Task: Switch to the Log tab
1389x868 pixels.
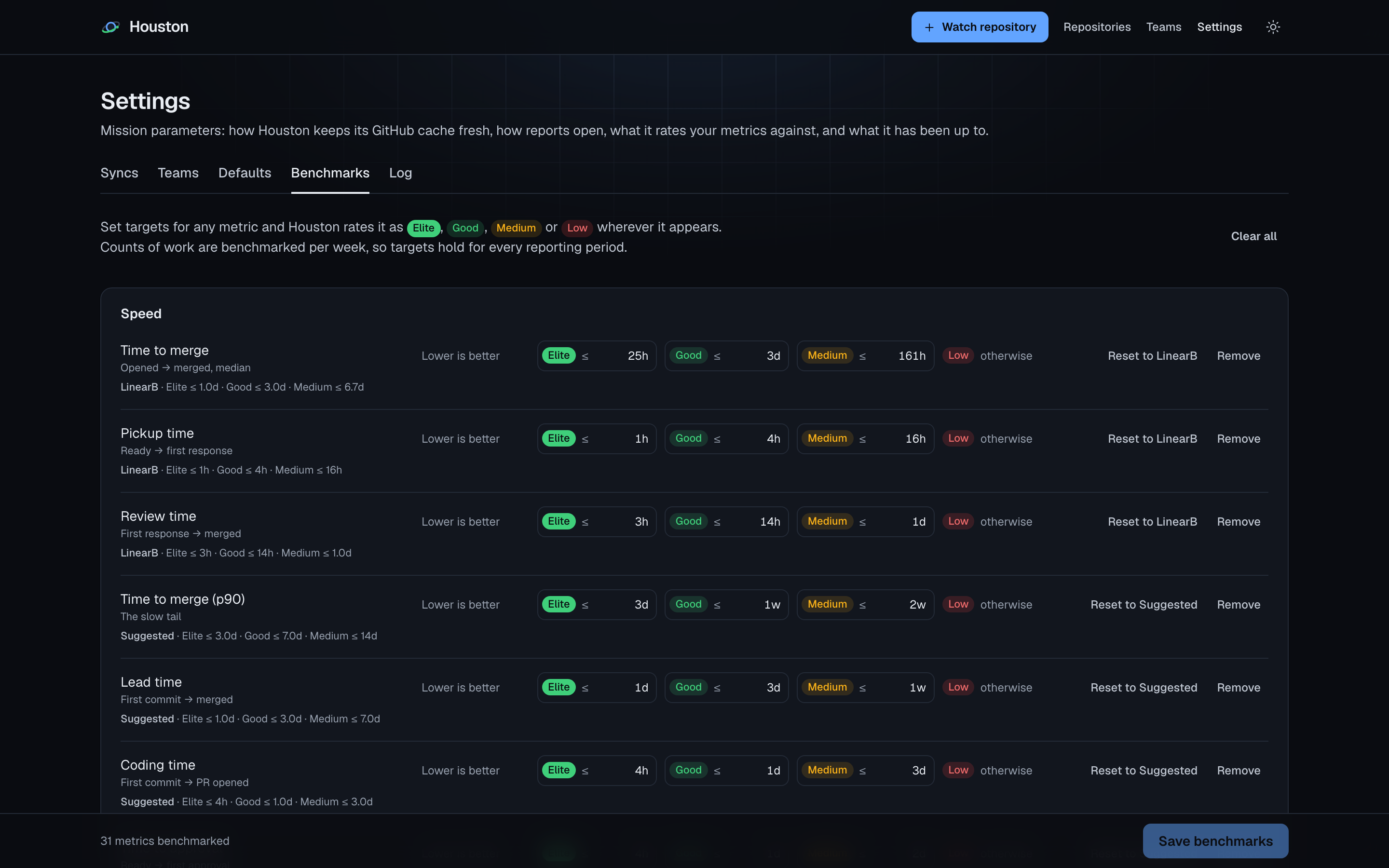Action: pyautogui.click(x=400, y=173)
